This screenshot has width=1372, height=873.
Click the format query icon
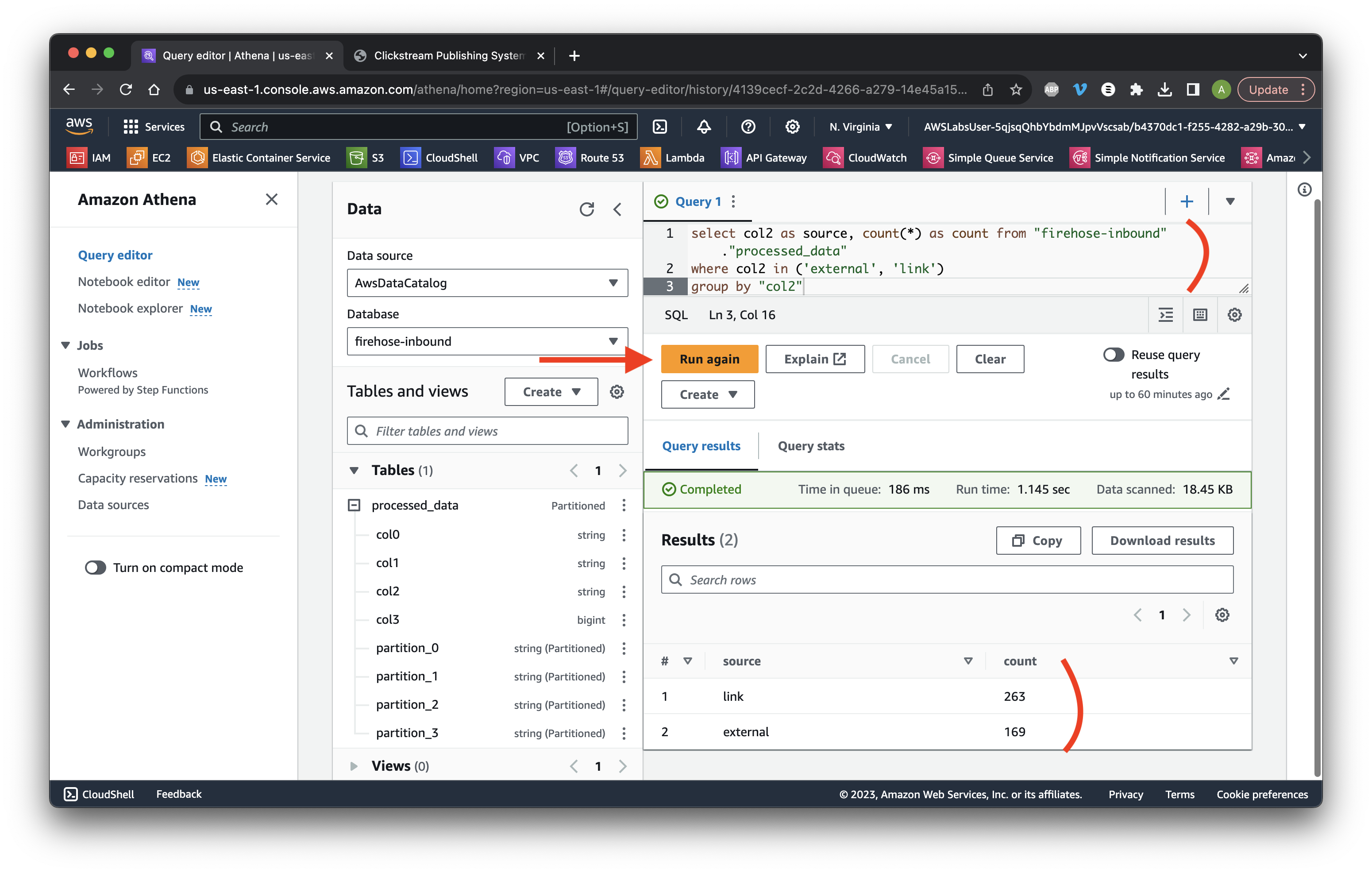pyautogui.click(x=1166, y=315)
